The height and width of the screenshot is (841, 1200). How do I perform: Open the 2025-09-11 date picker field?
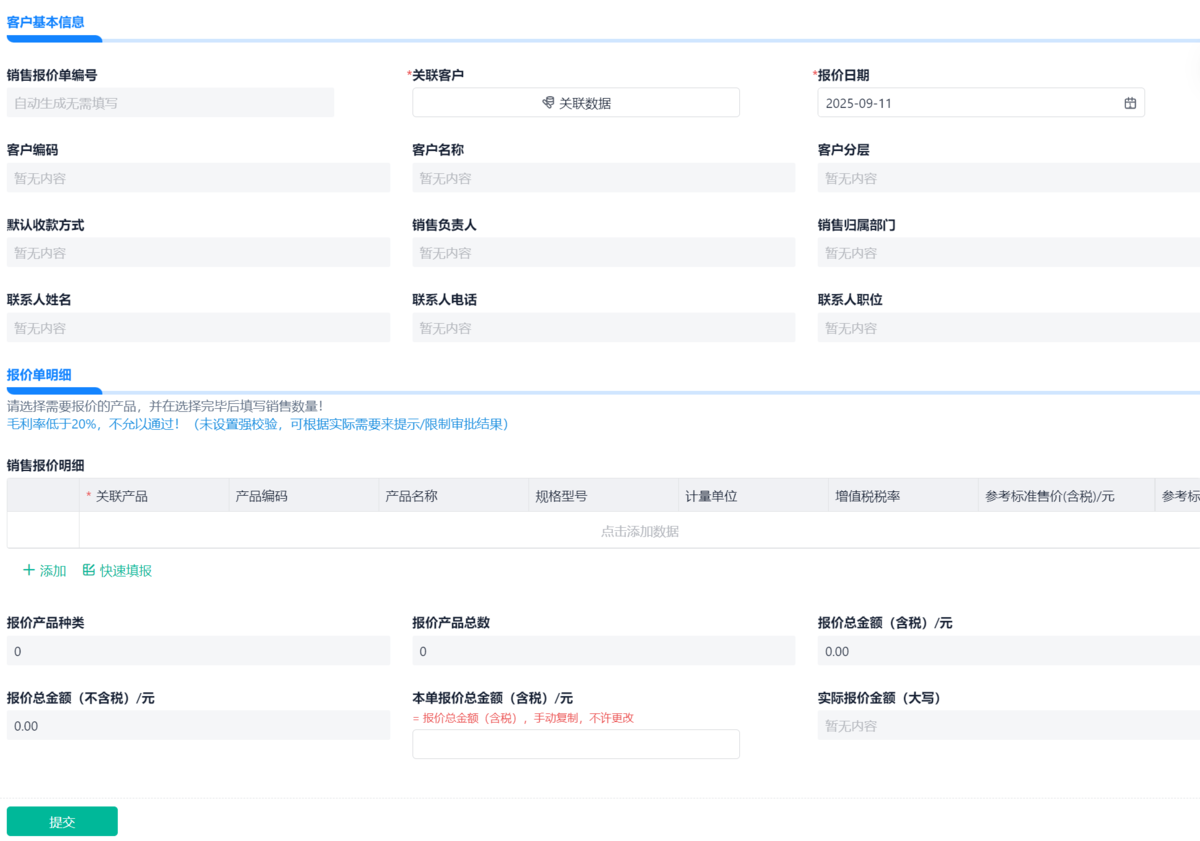coord(970,103)
